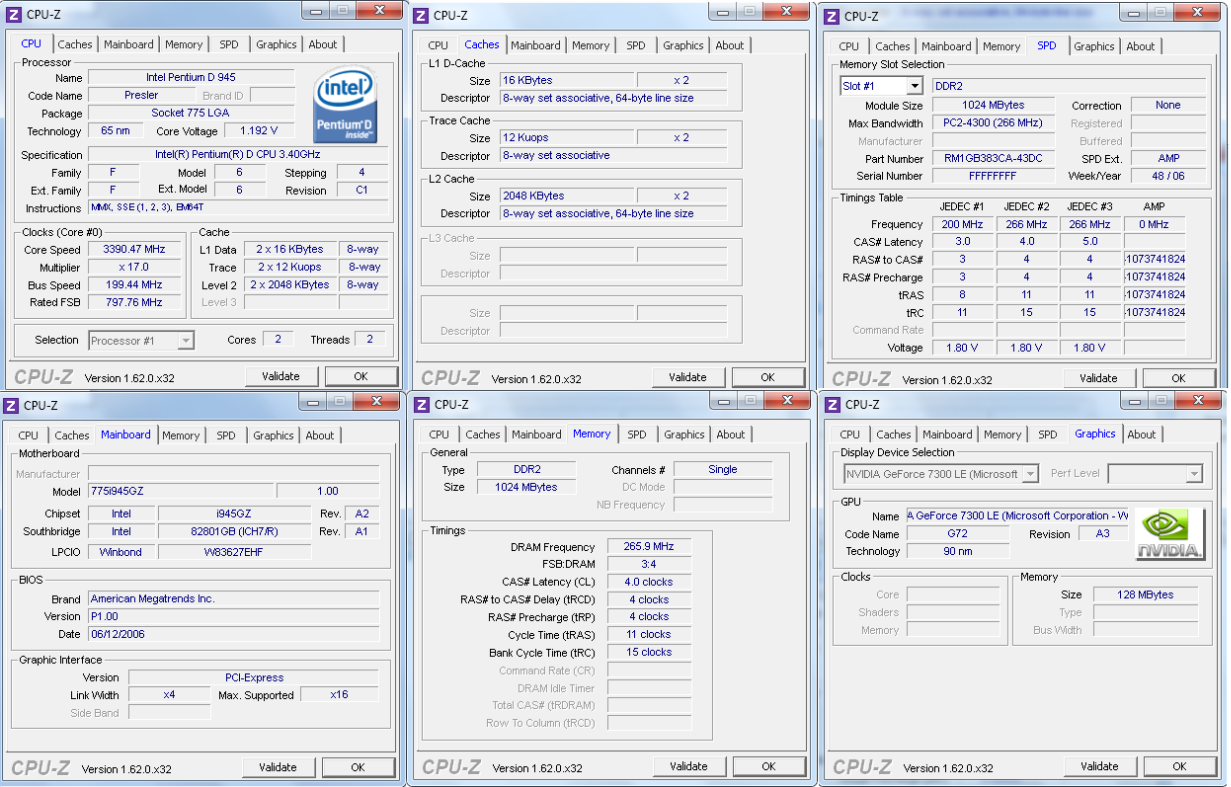
Task: Click Validate in the Mainboard window
Action: click(x=278, y=767)
